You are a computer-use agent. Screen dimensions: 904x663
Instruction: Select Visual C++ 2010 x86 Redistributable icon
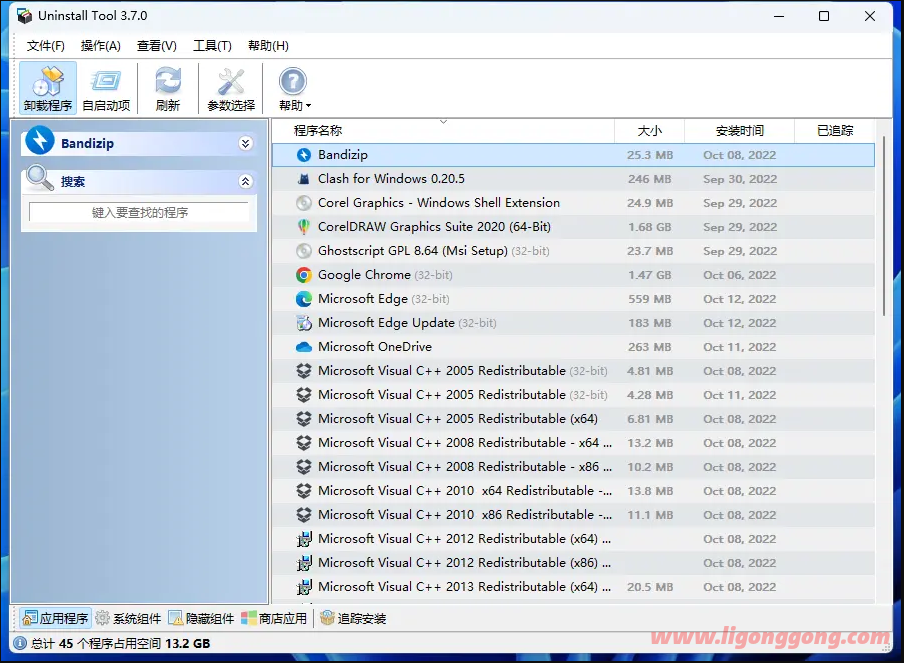tap(304, 515)
